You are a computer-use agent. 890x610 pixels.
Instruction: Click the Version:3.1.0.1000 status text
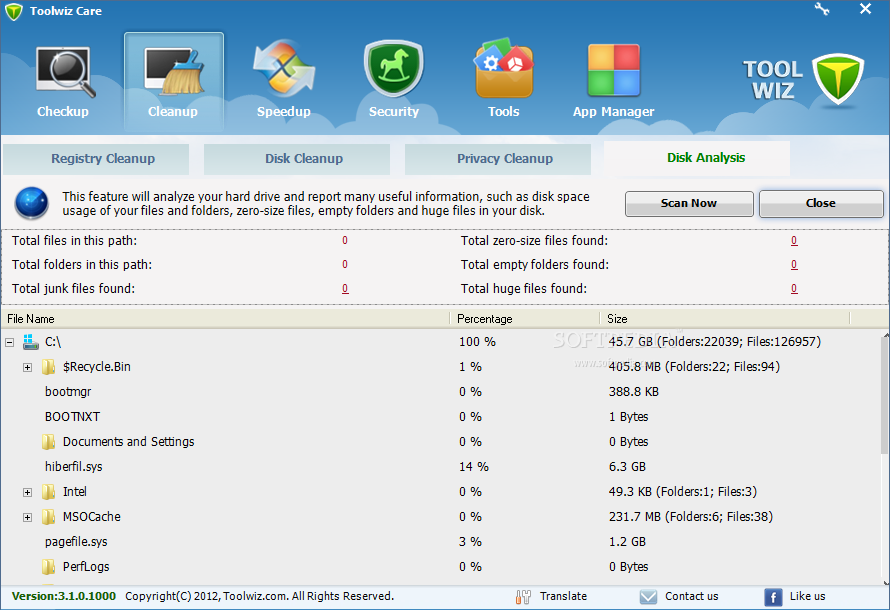click(64, 596)
